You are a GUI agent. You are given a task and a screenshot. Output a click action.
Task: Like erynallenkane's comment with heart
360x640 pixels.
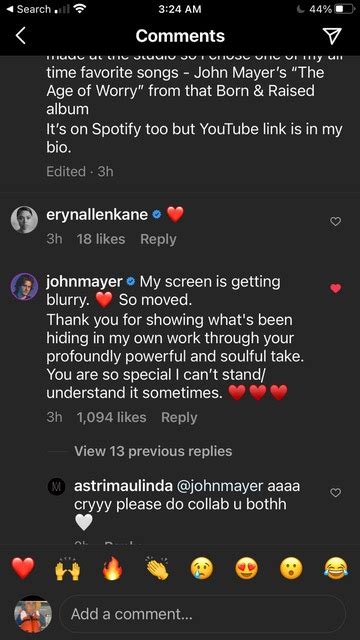click(335, 222)
